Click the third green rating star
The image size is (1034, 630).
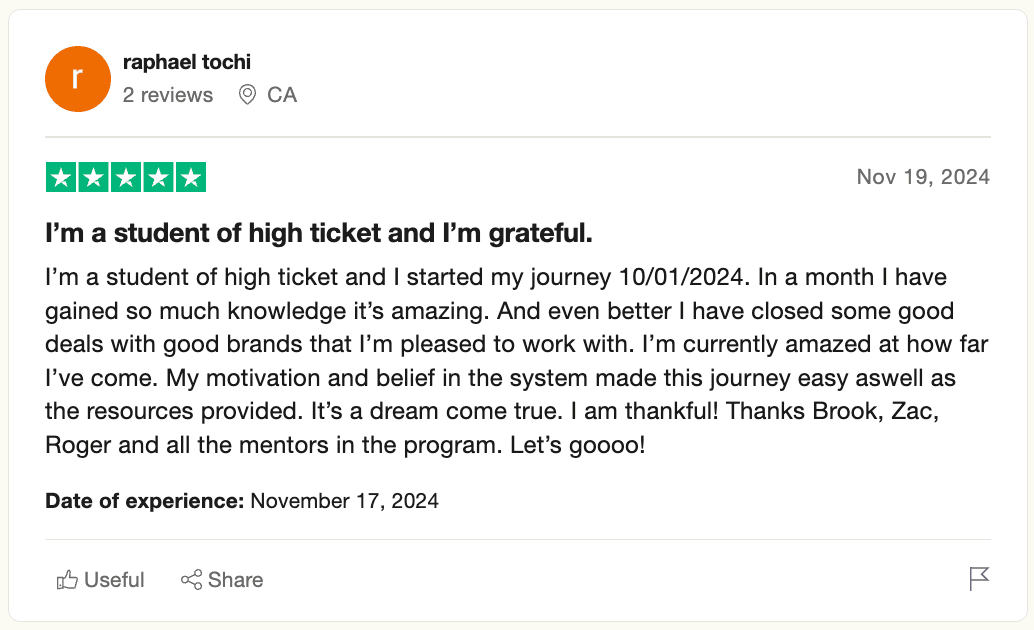click(x=126, y=177)
